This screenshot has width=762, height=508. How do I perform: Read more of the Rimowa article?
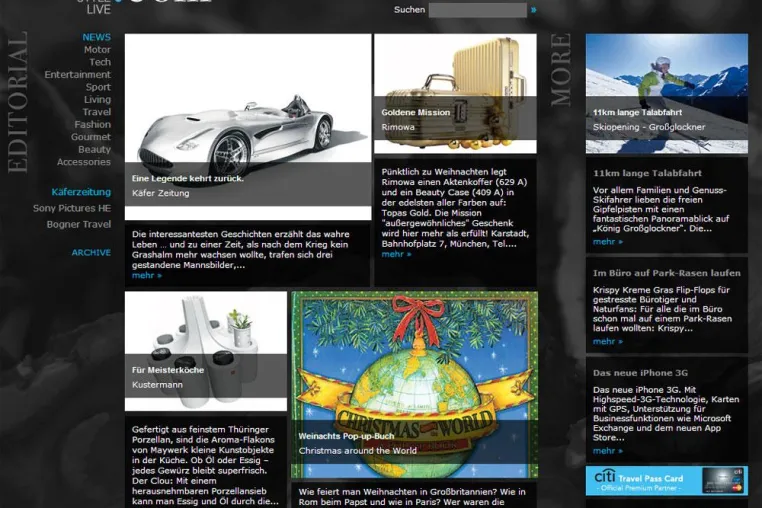tap(396, 254)
